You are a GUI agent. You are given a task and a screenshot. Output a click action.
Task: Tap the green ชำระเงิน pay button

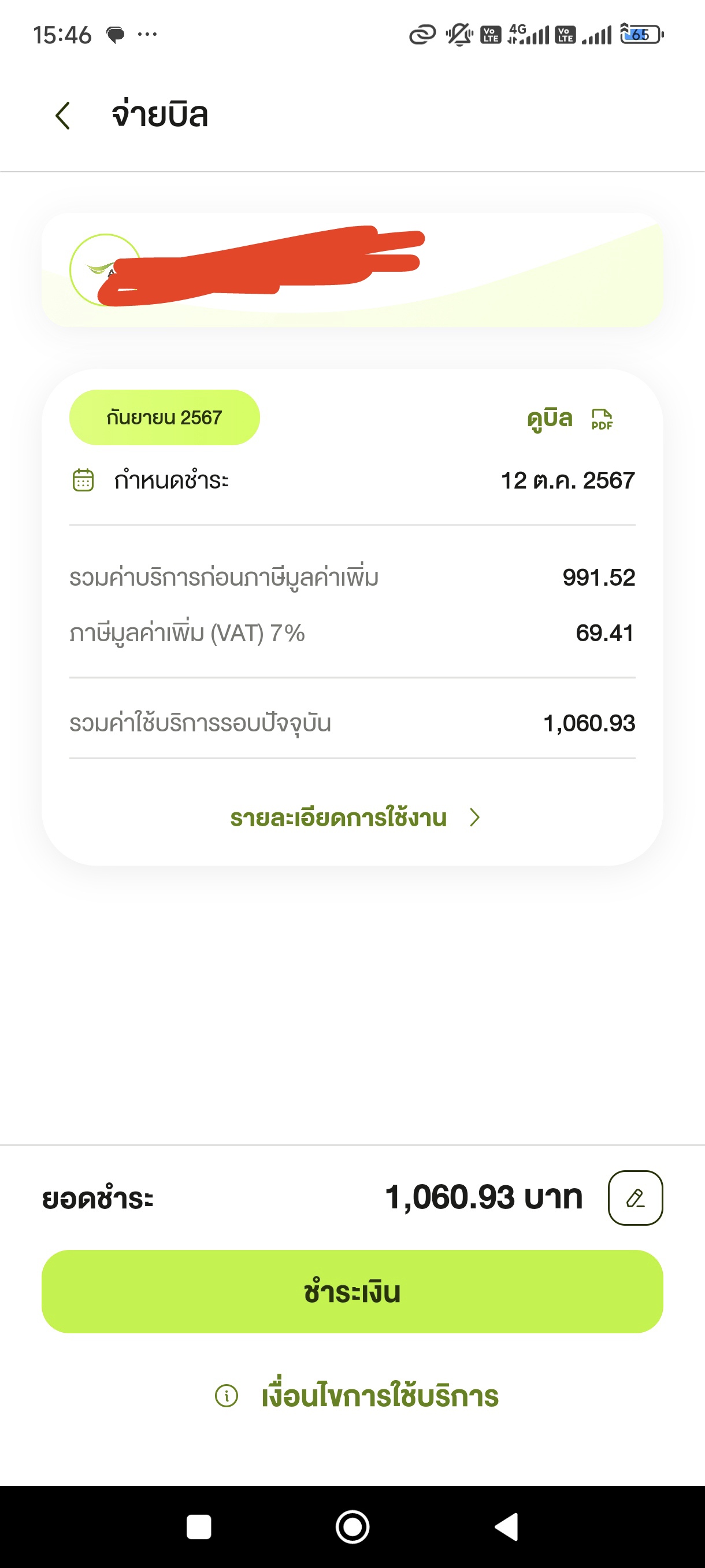click(352, 1291)
